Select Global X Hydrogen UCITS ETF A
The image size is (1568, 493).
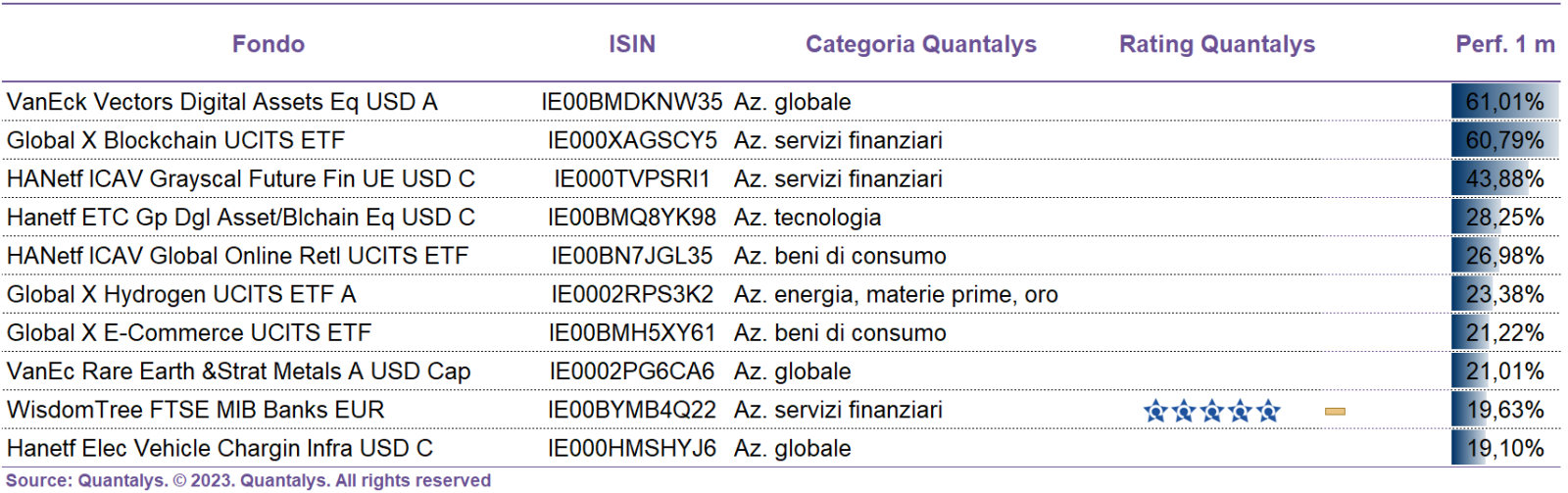click(181, 294)
